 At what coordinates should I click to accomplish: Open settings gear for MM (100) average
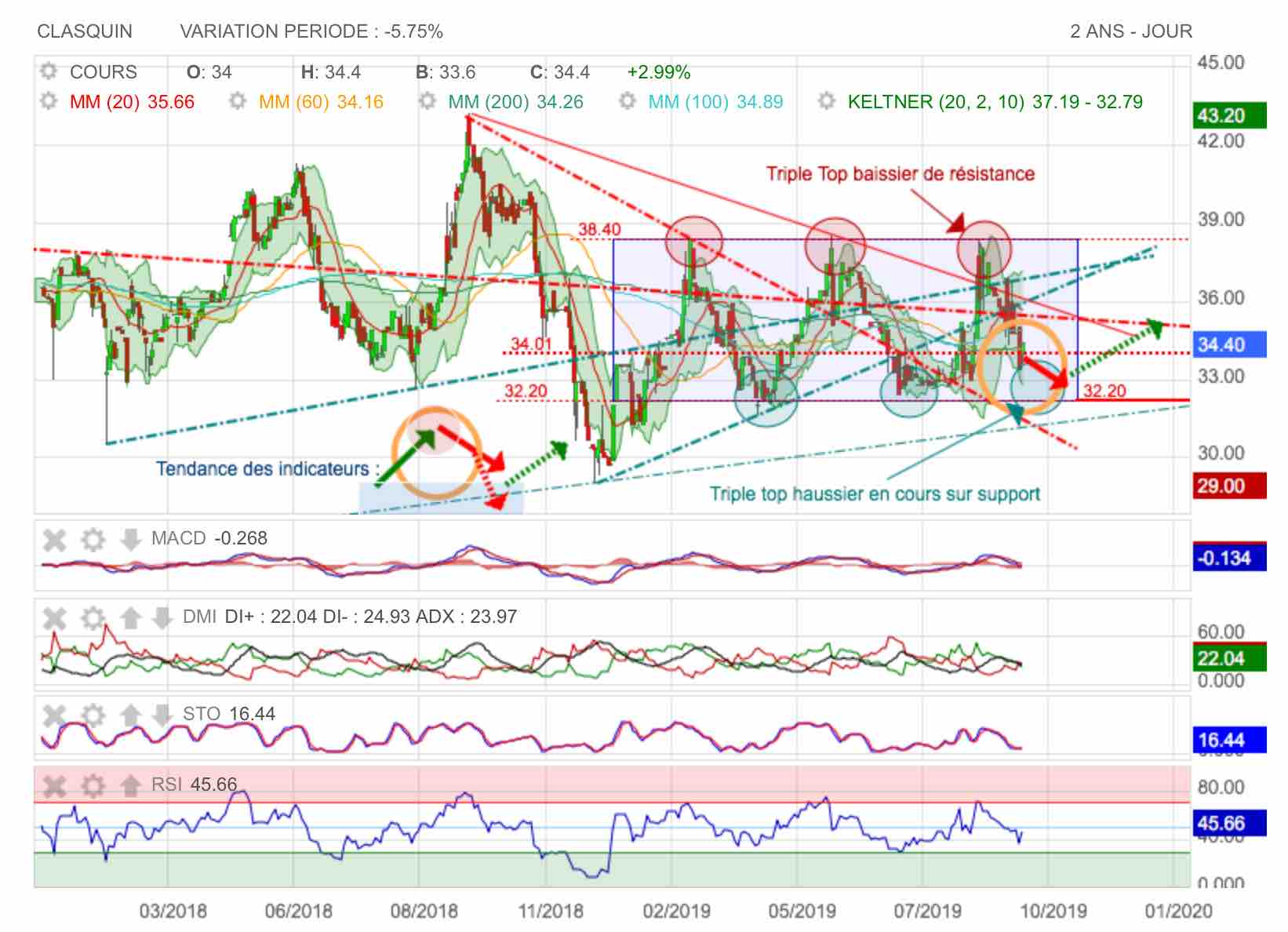click(x=627, y=101)
